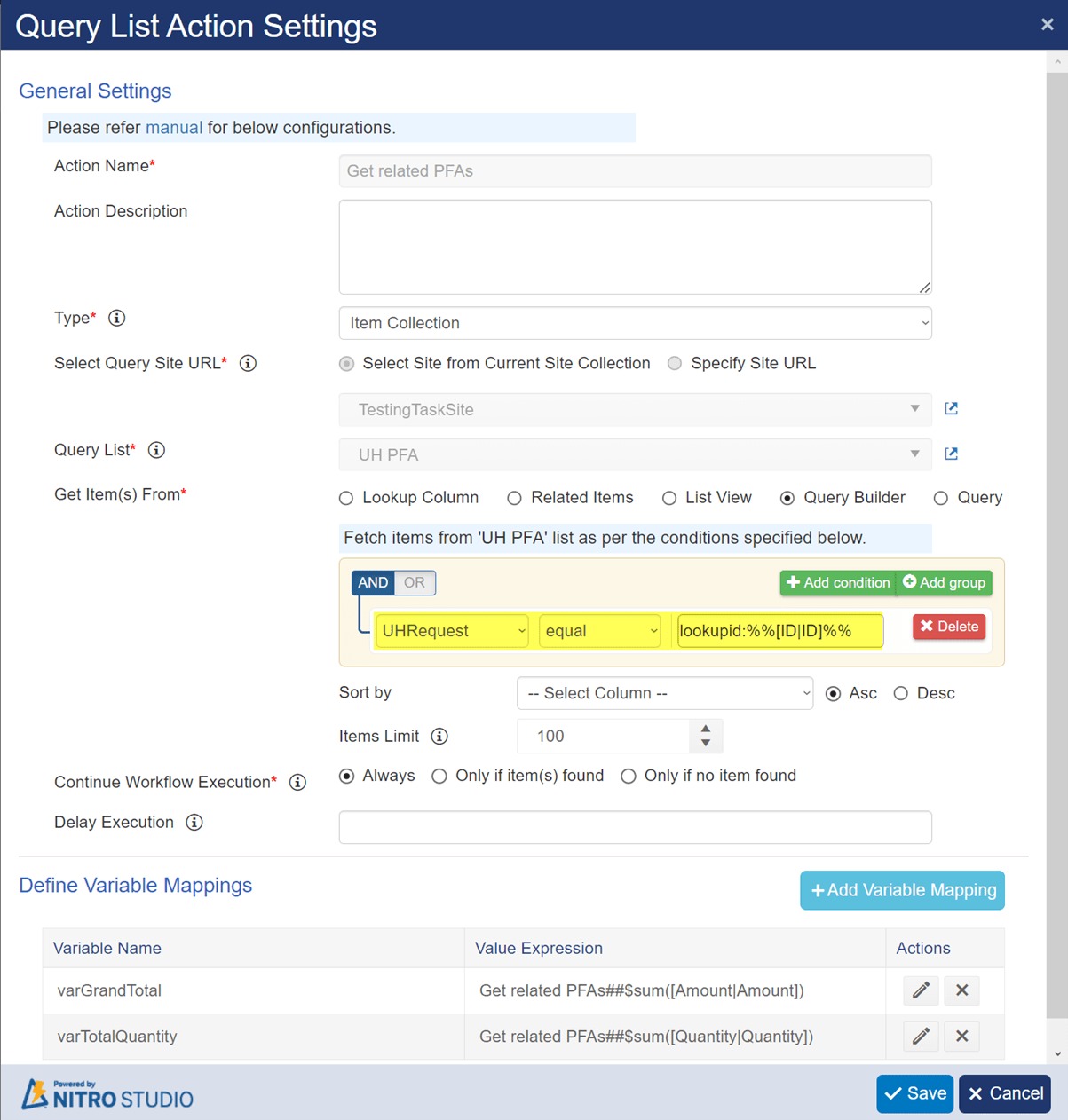Expand the Sort by column dropdown
This screenshot has height=1120, width=1068.
click(664, 693)
